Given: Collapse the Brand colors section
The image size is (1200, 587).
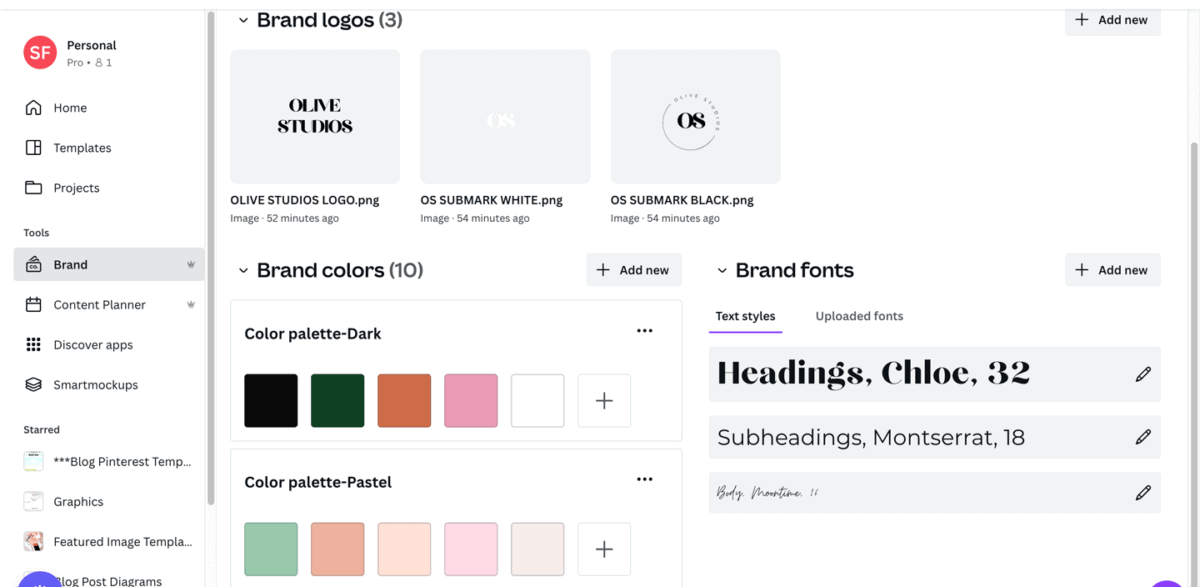Looking at the screenshot, I should (243, 270).
